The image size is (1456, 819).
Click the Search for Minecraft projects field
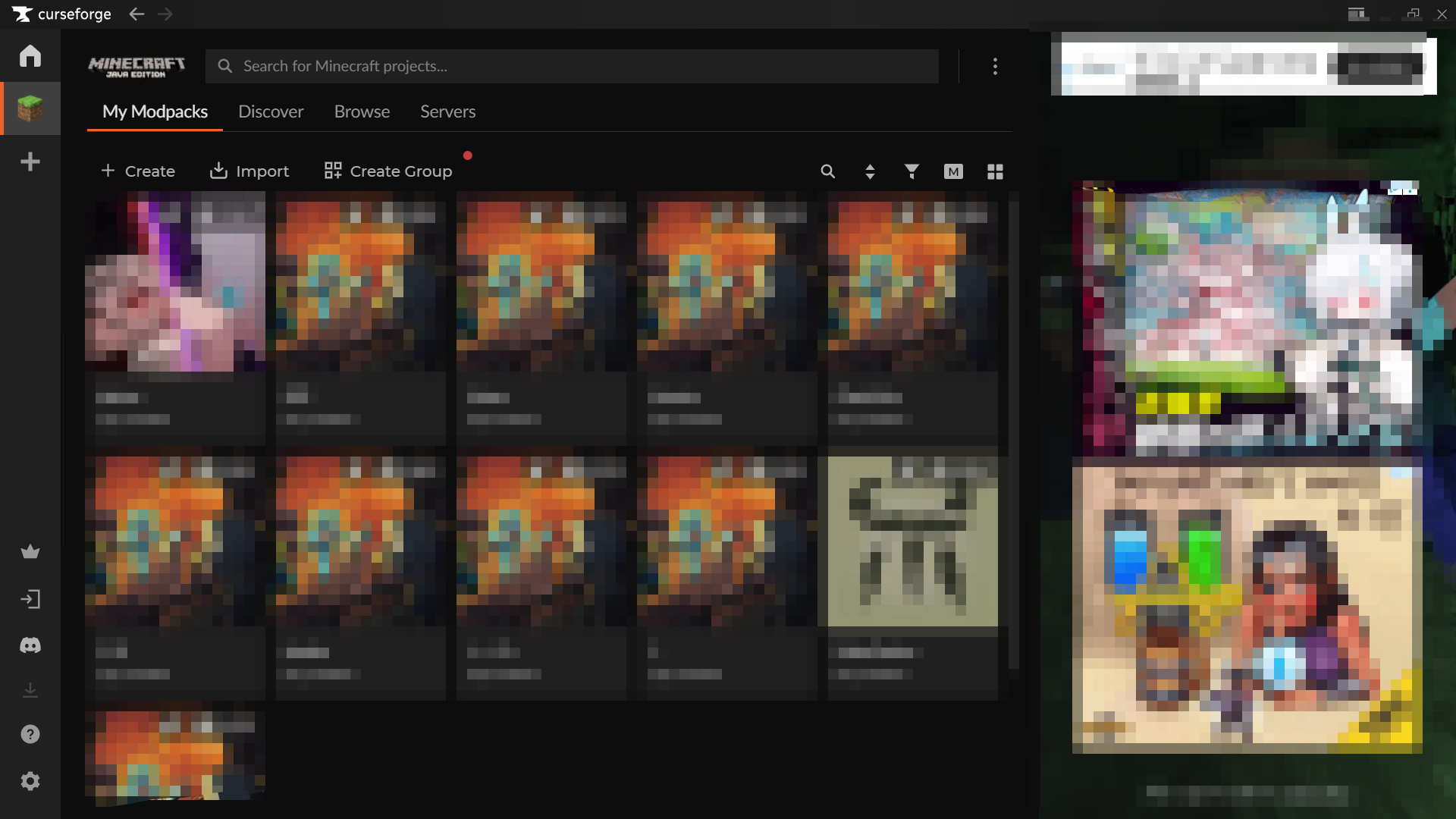coord(572,67)
